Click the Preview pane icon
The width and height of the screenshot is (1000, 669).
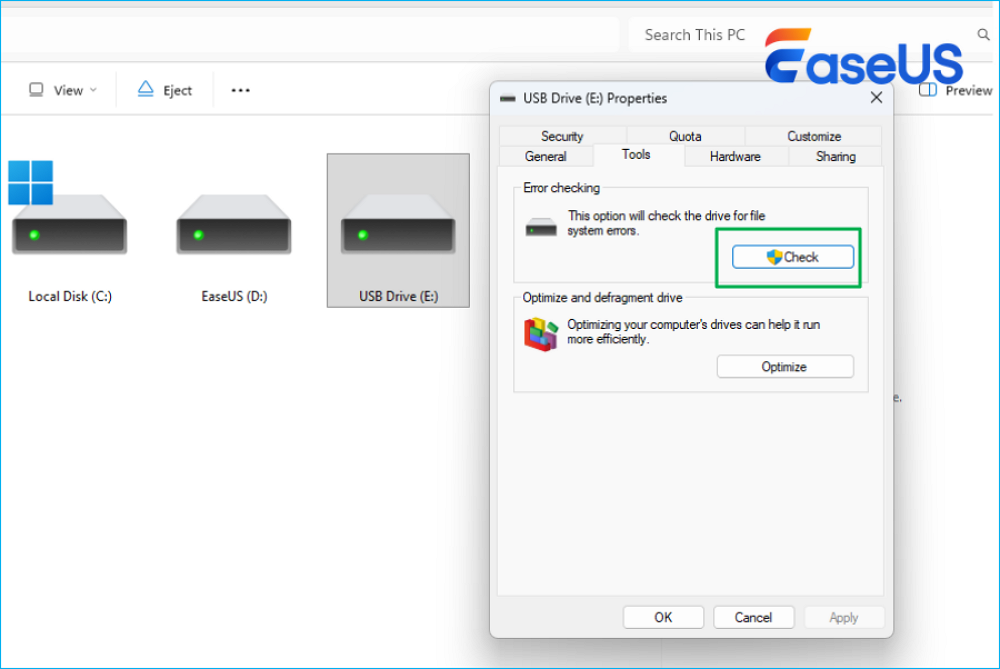click(927, 90)
